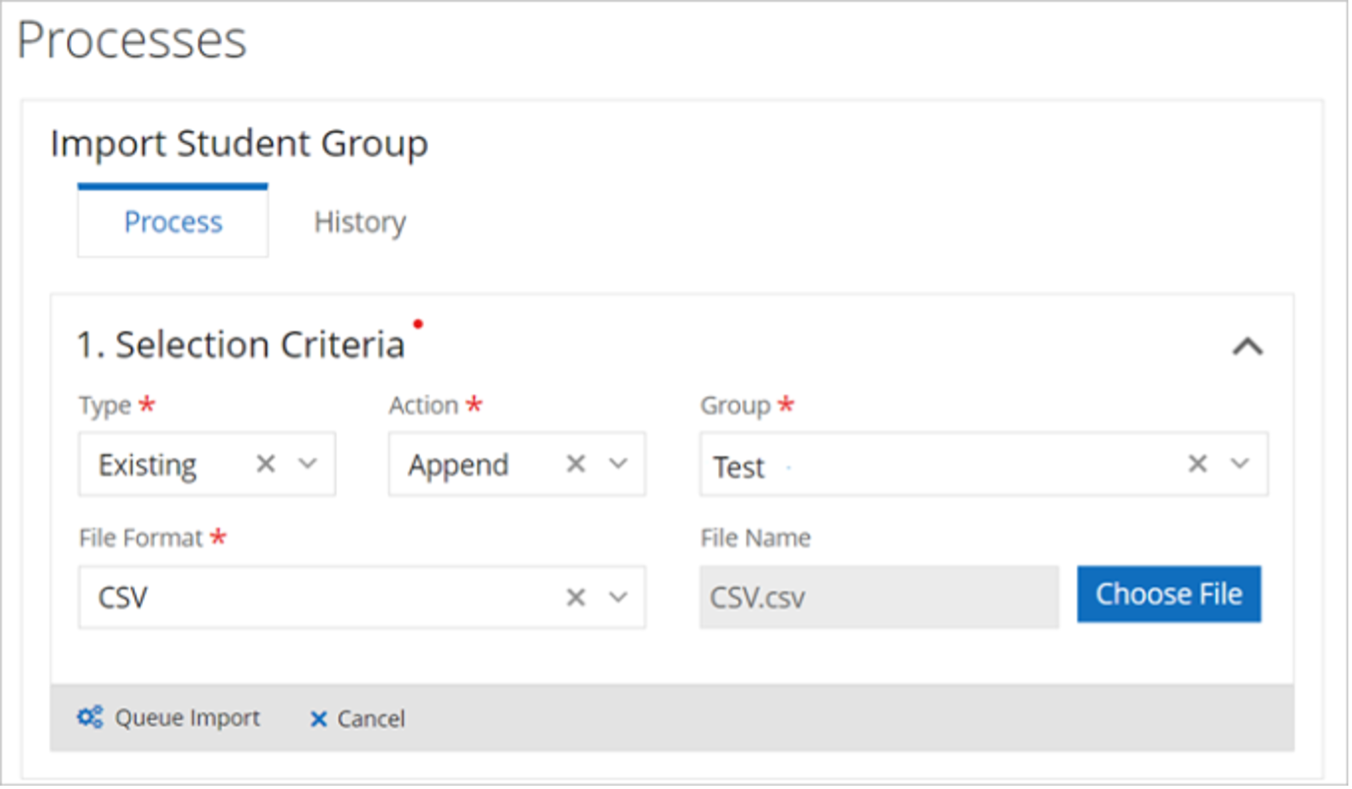The width and height of the screenshot is (1352, 789).
Task: Open the Action dropdown
Action: [620, 463]
